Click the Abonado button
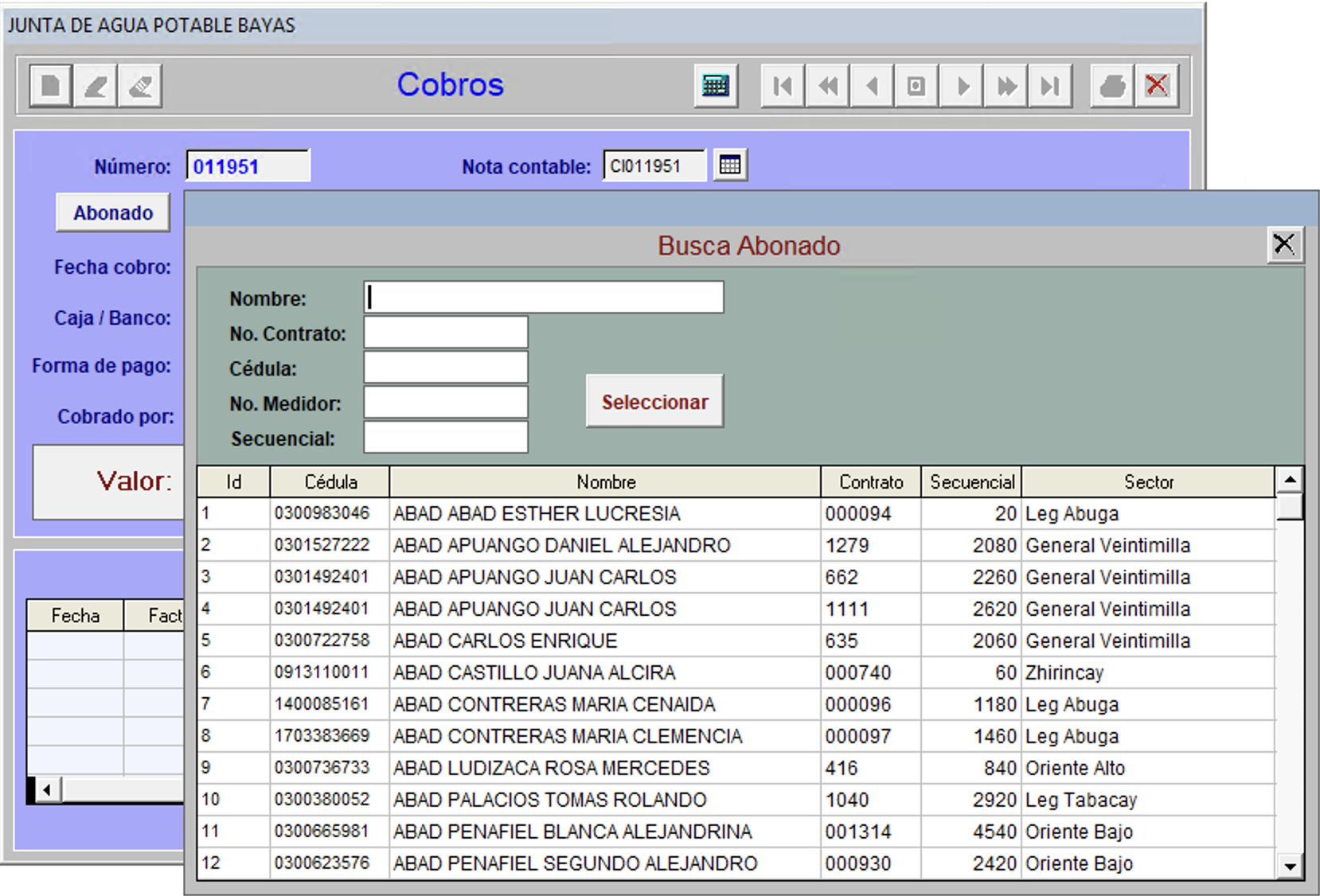This screenshot has height=896, width=1320. click(113, 213)
